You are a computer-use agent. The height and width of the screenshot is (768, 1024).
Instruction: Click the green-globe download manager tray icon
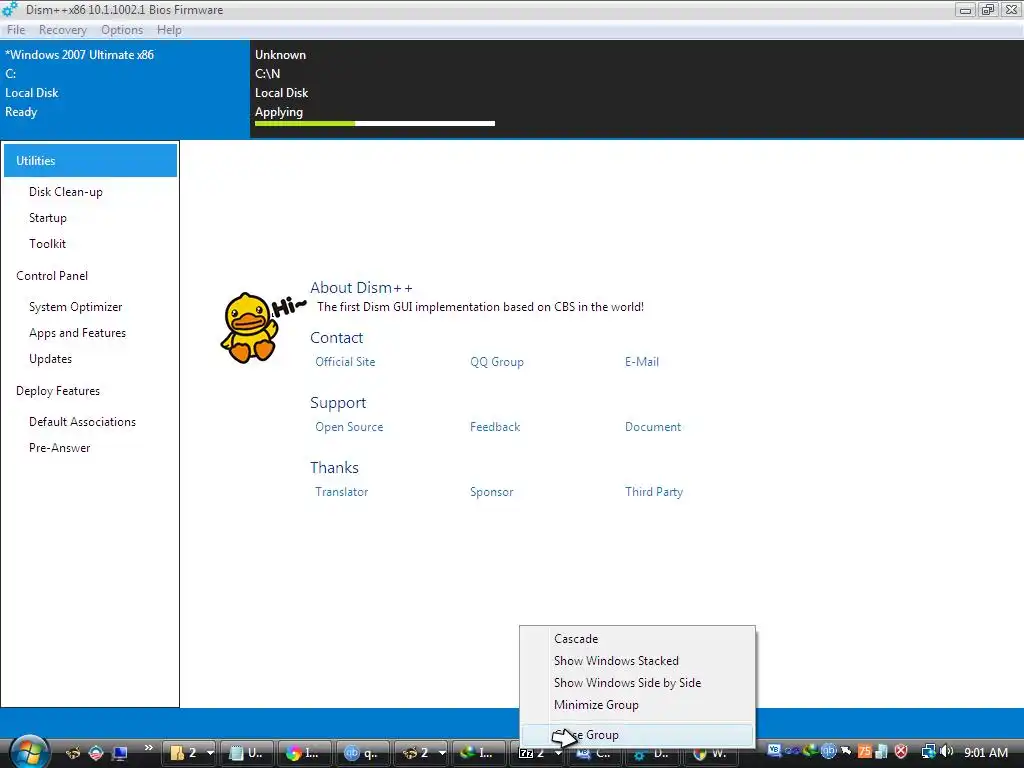coord(810,751)
